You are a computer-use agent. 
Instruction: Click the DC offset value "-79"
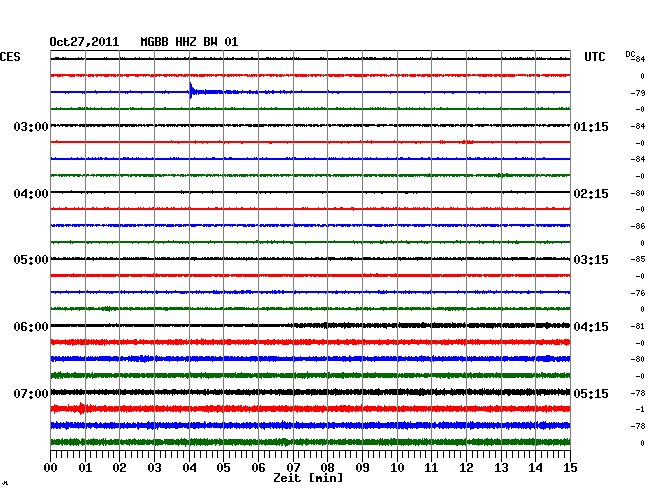click(x=638, y=93)
